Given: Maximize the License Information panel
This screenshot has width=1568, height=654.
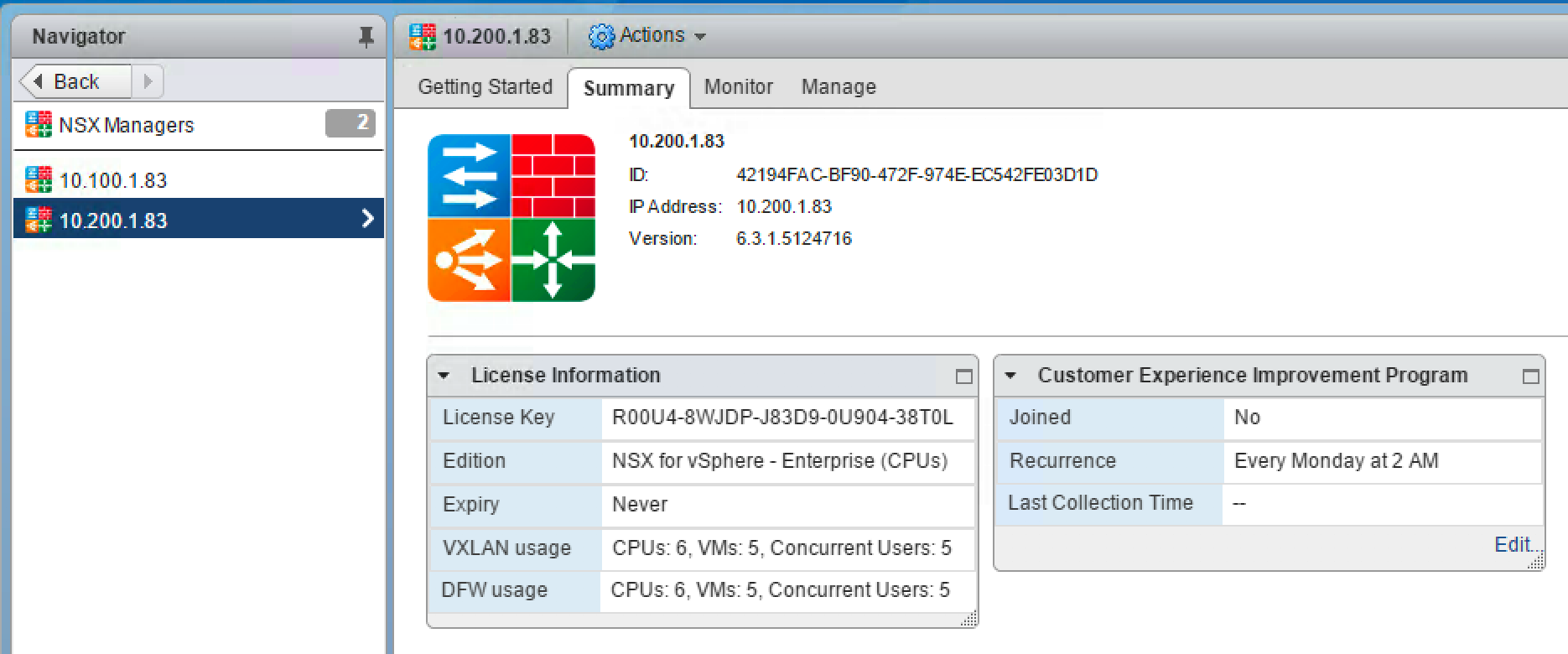Looking at the screenshot, I should (963, 376).
